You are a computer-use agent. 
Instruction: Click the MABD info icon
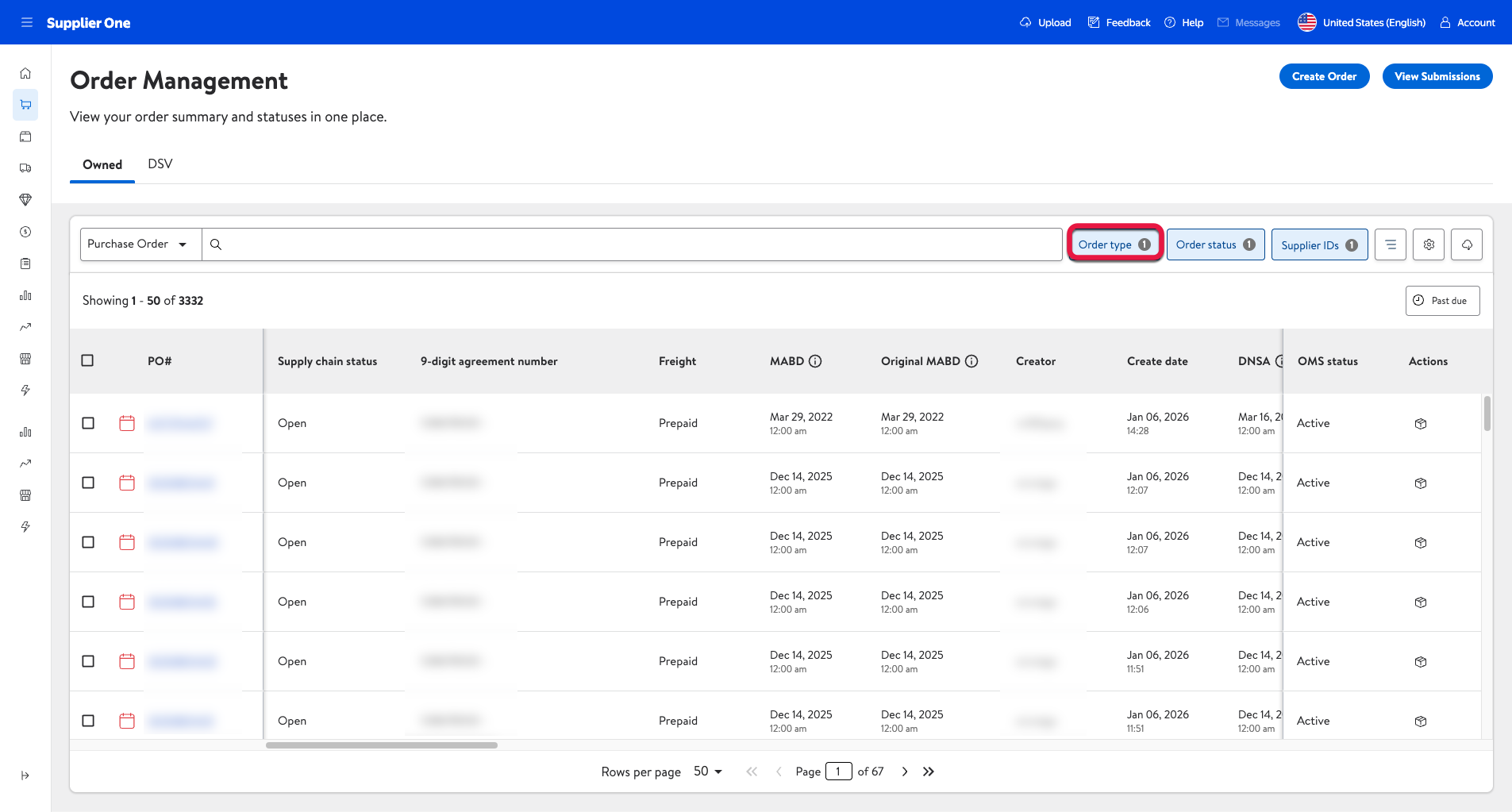tap(815, 361)
